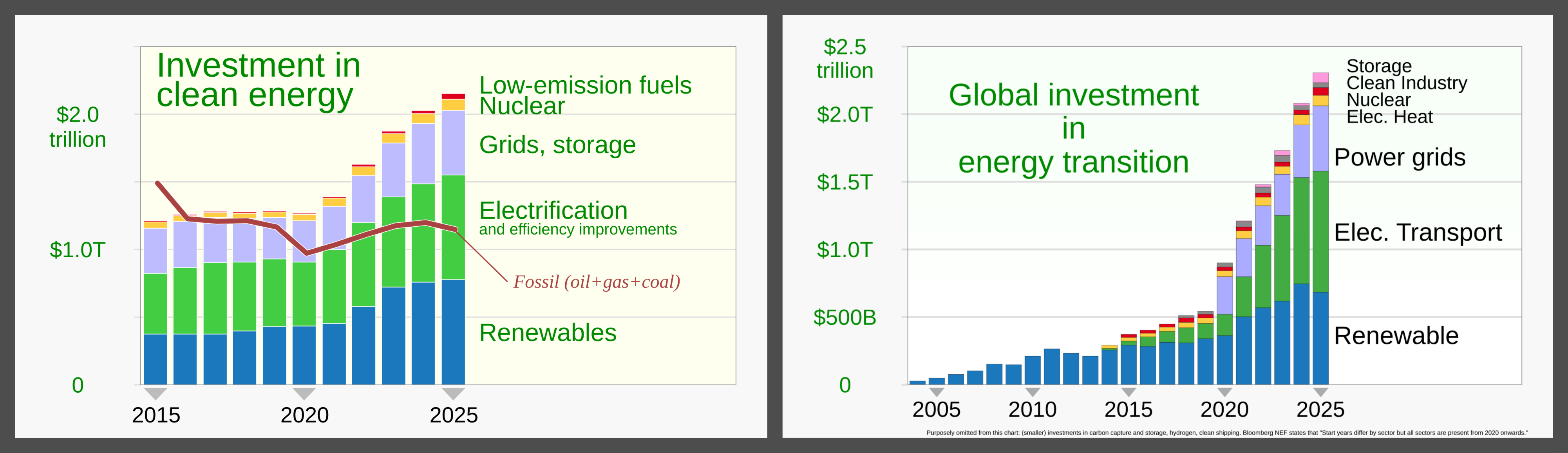The height and width of the screenshot is (453, 1568).
Task: Click the 2010 triangle marker on right chart
Action: [1033, 392]
